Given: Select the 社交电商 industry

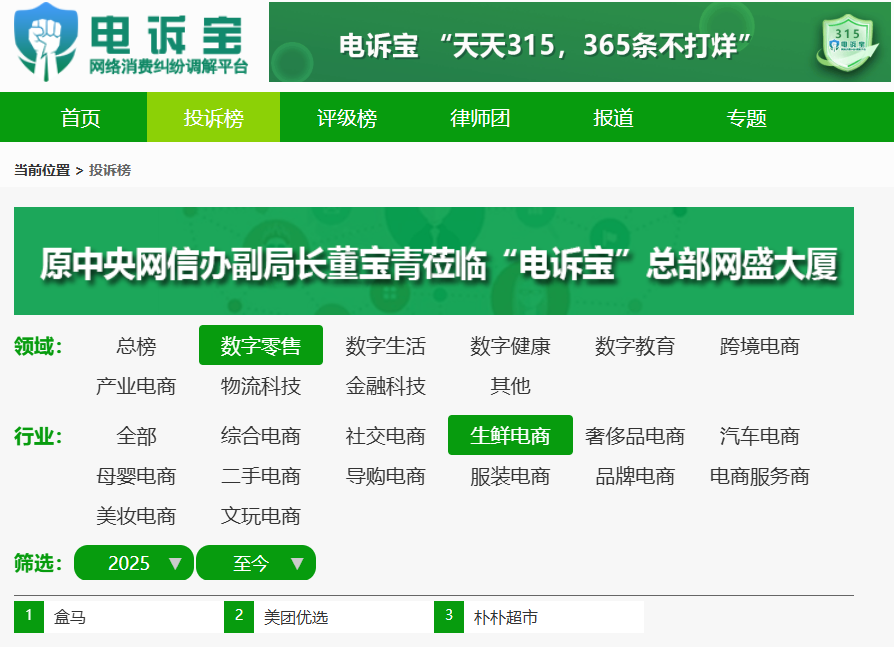Looking at the screenshot, I should (385, 436).
